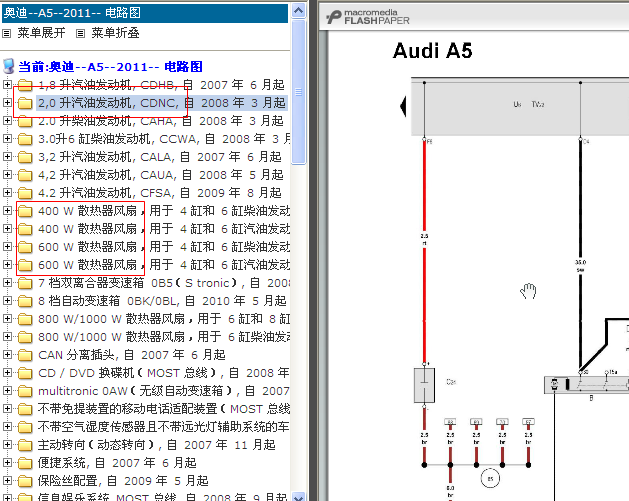
Task: Expand the 7 档双离合器变速箱 0B5 node
Action: (x=7, y=283)
